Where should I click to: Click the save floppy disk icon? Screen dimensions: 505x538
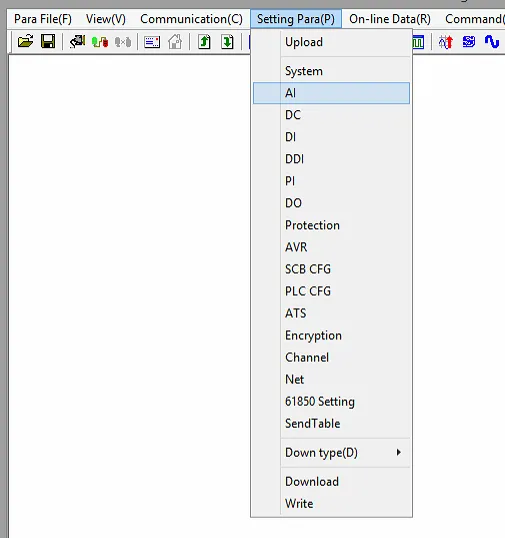48,42
